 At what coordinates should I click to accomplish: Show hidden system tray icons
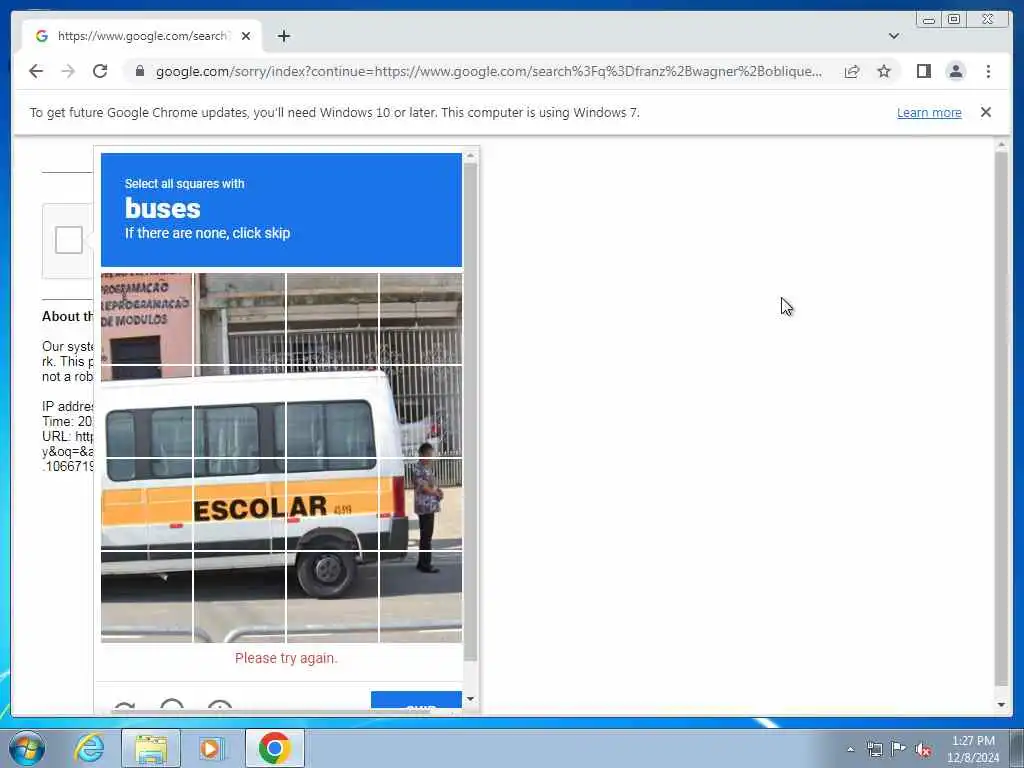(850, 749)
